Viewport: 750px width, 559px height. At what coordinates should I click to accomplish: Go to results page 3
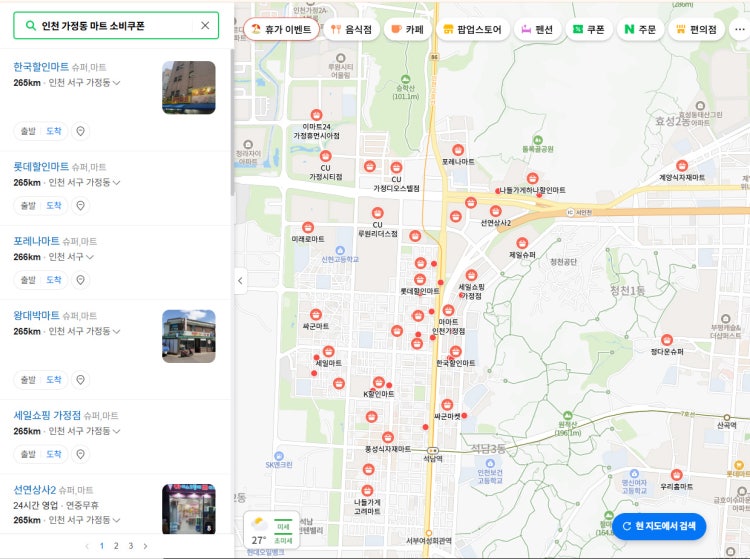tap(131, 546)
